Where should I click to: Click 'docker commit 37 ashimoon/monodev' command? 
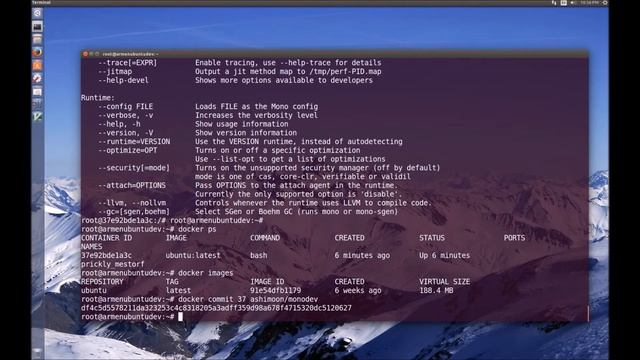click(x=248, y=299)
